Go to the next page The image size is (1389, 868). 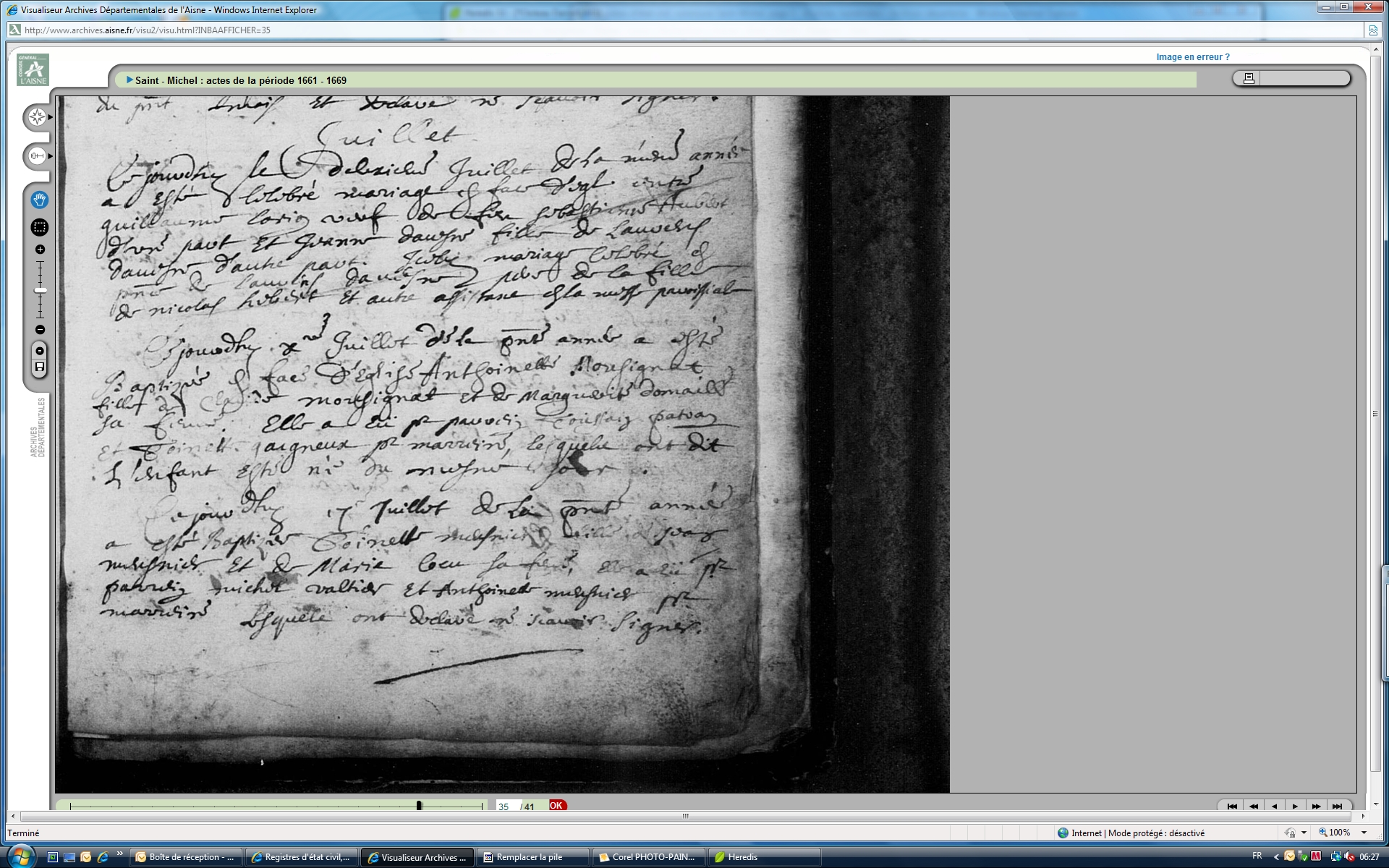tap(1295, 806)
